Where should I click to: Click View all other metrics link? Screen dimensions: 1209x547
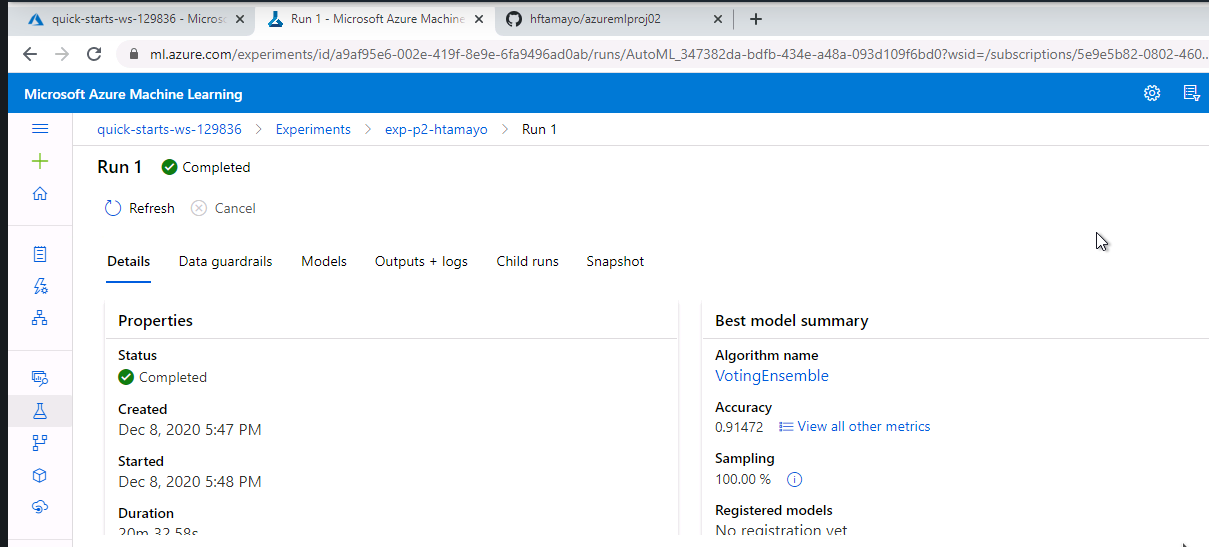point(855,426)
